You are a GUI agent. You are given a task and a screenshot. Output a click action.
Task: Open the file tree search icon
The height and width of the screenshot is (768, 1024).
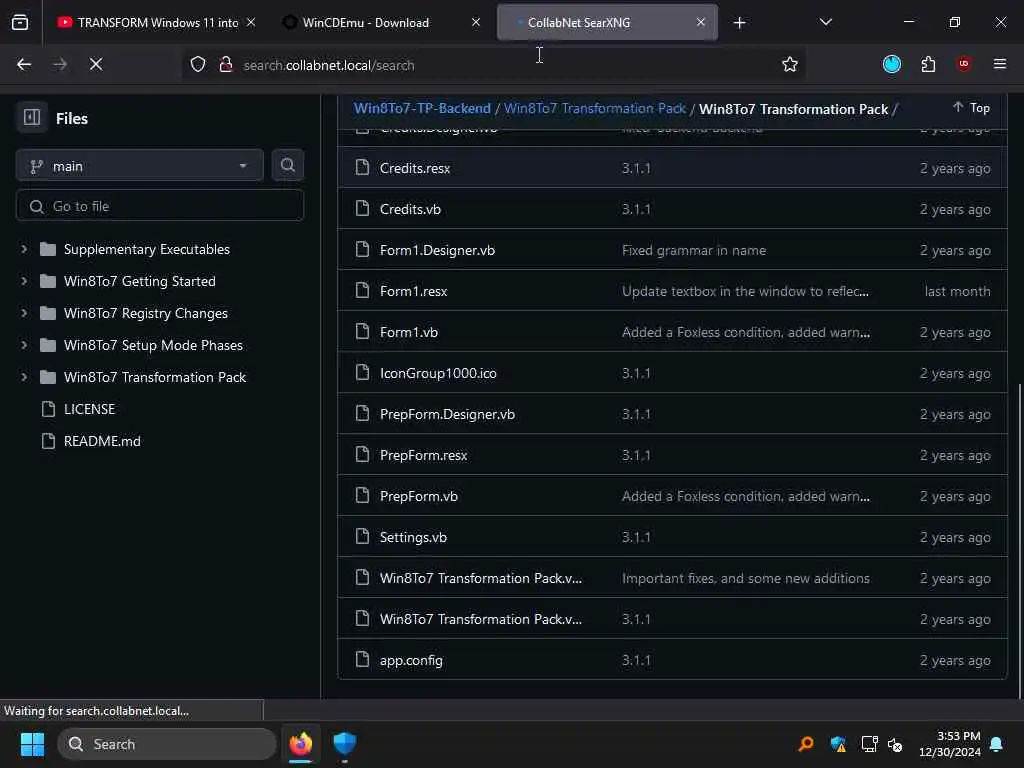[287, 165]
